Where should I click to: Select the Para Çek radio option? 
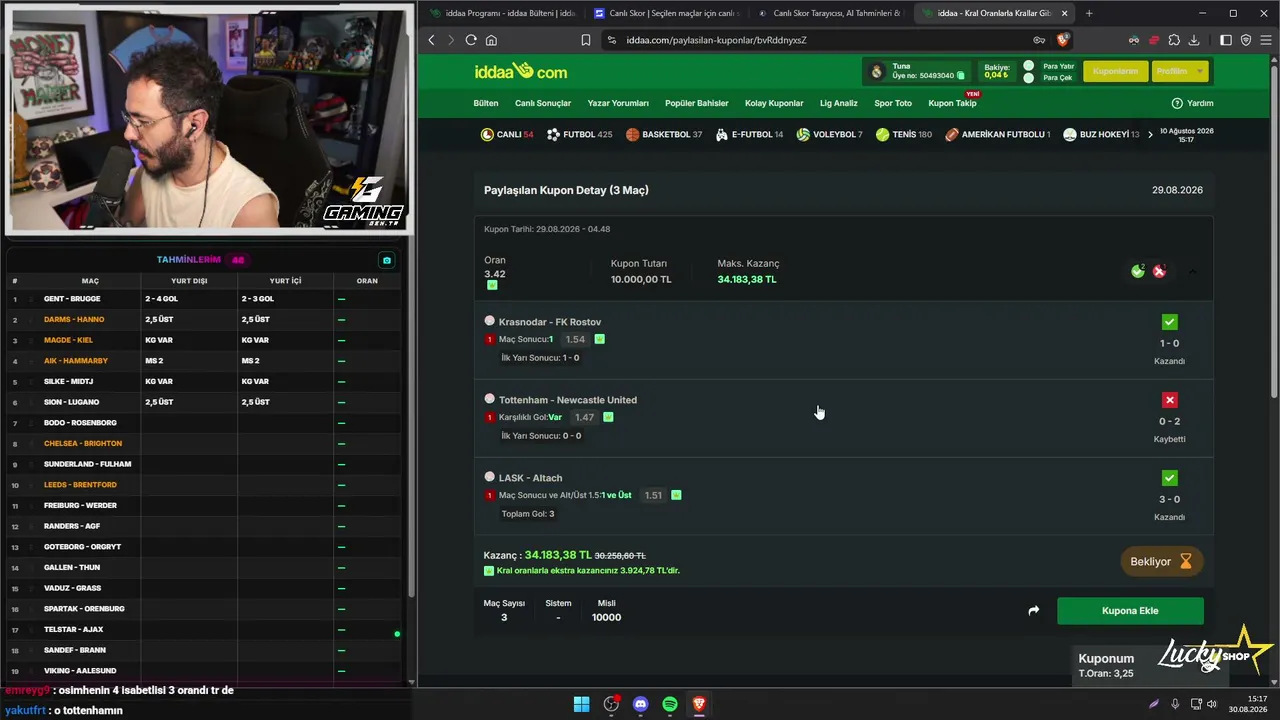(x=1028, y=78)
